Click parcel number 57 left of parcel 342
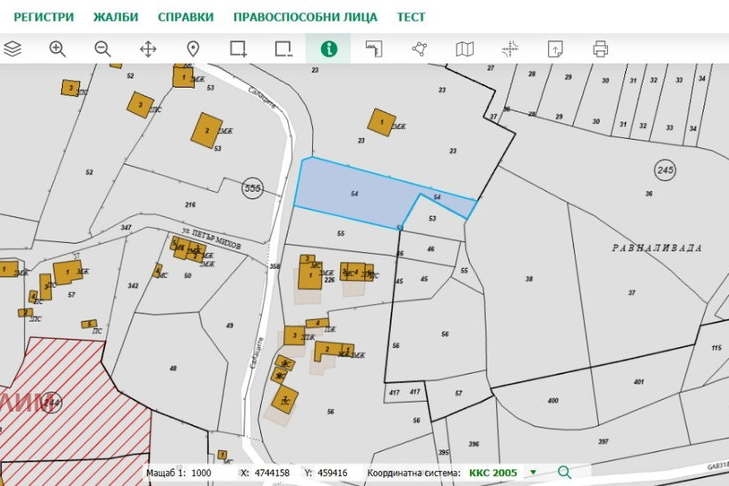This screenshot has height=486, width=729. 71,294
